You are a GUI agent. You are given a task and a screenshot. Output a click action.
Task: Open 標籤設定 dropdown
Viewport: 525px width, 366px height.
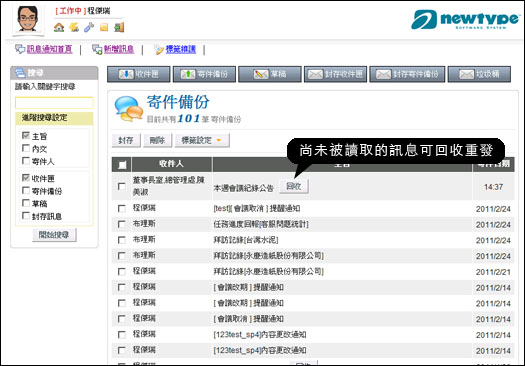coord(202,140)
